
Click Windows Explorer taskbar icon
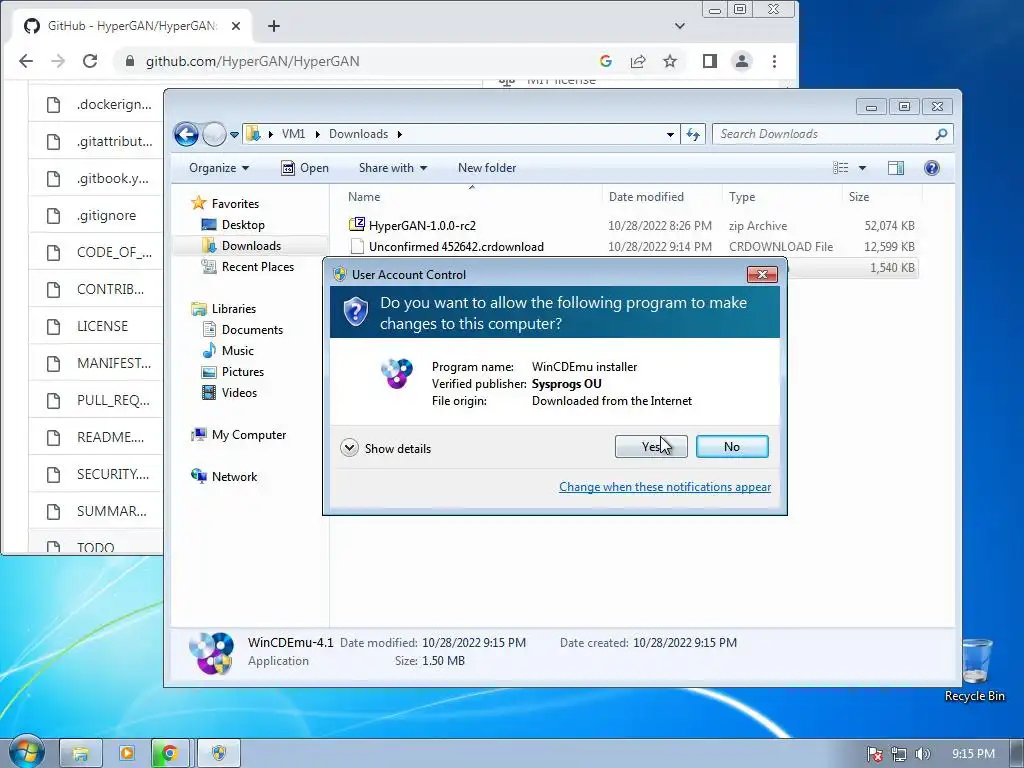click(81, 754)
